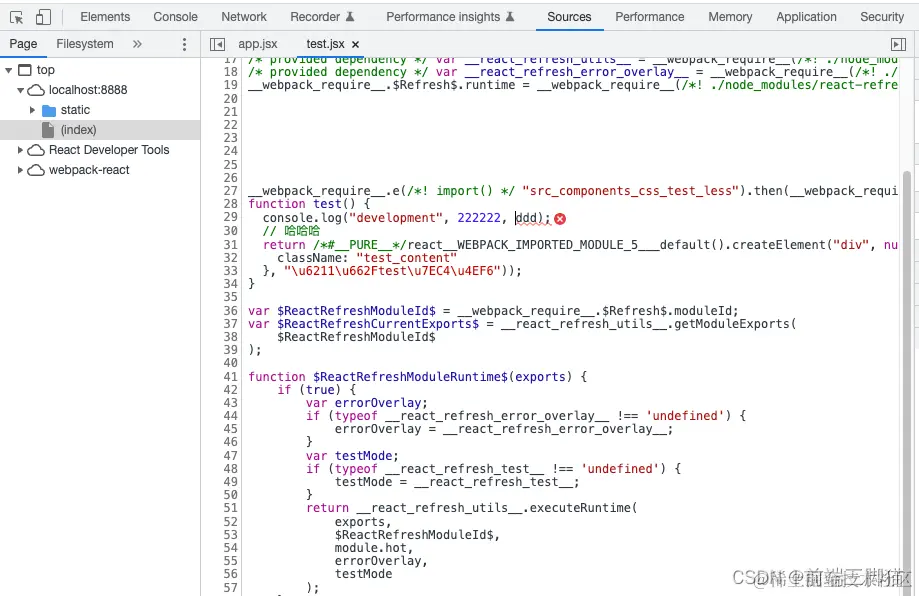This screenshot has height=596, width=919.
Task: Click the 'var errorOverlay;' line
Action: [x=366, y=403]
